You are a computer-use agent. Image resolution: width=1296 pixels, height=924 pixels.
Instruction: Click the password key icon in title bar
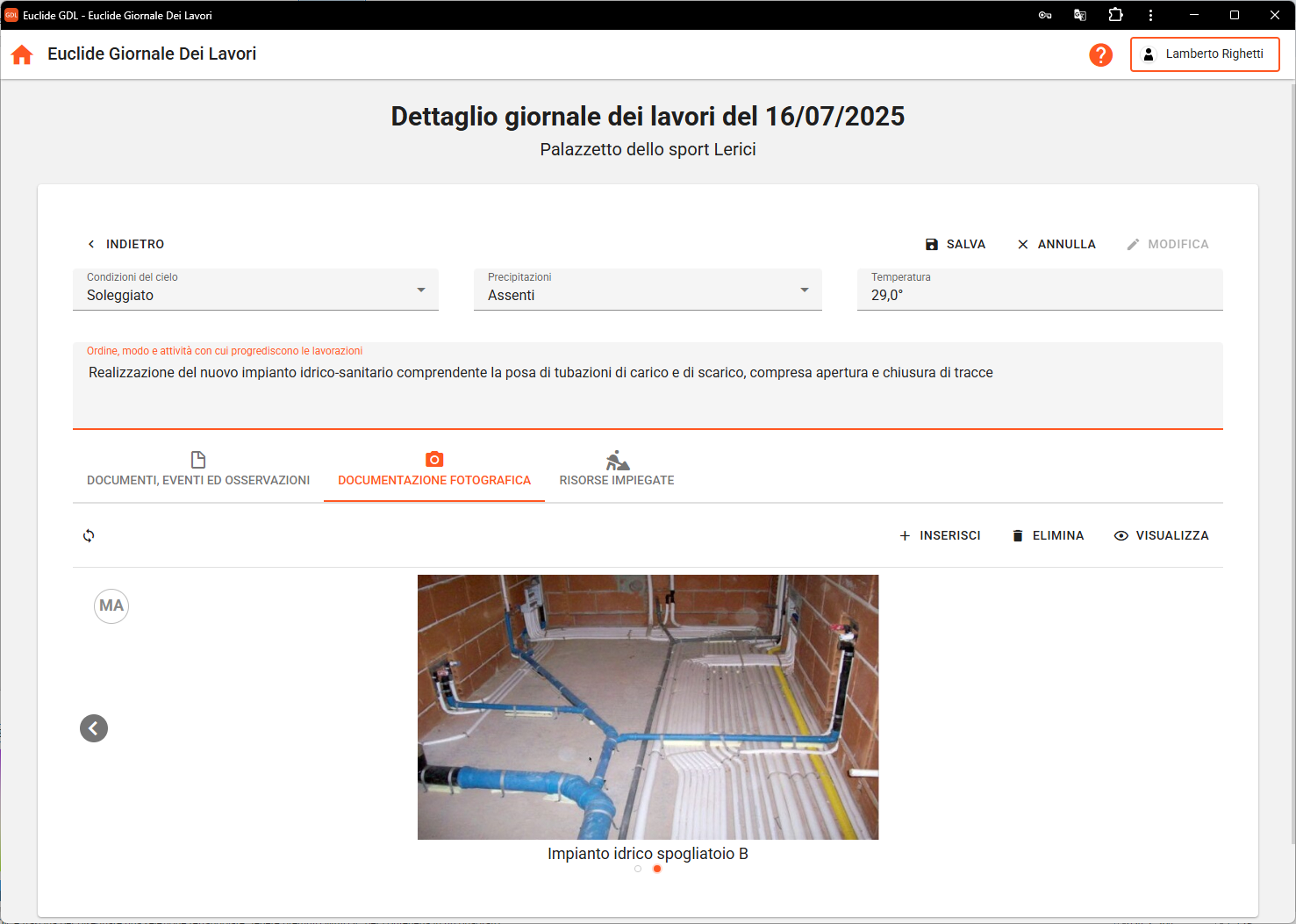1045,15
